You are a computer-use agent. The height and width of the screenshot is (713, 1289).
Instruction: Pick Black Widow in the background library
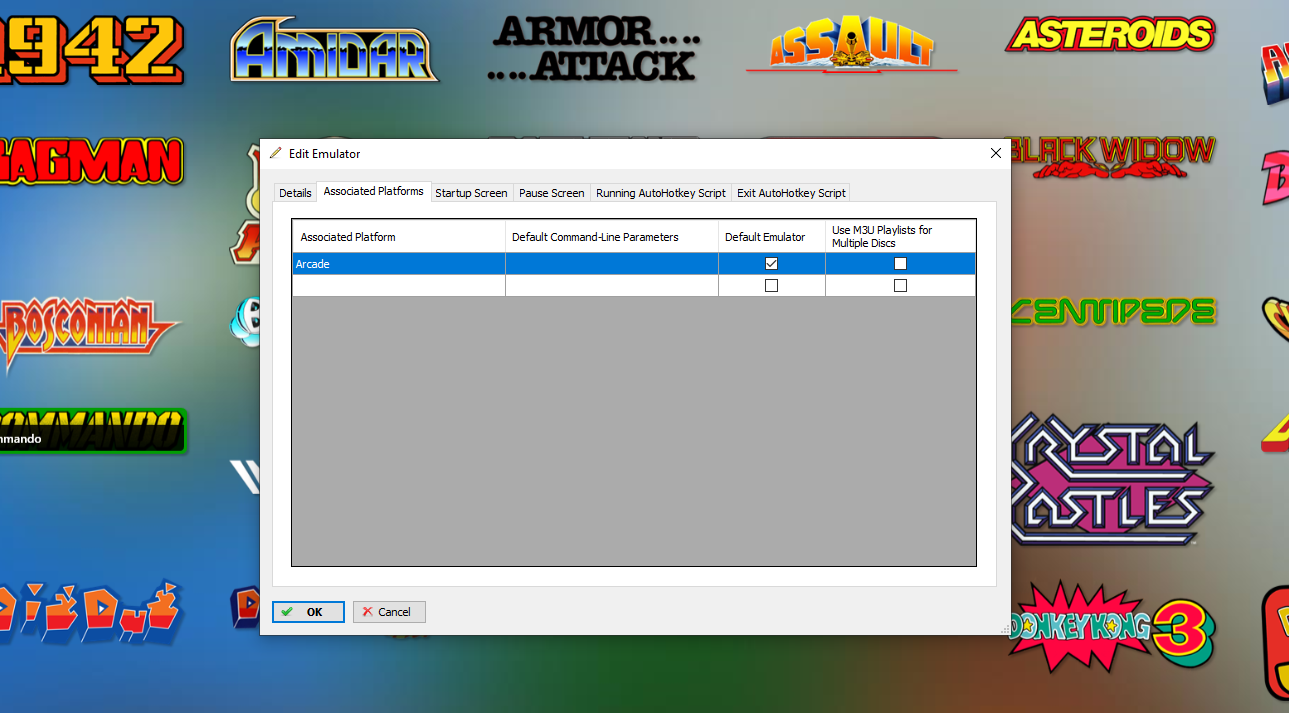[x=1112, y=158]
